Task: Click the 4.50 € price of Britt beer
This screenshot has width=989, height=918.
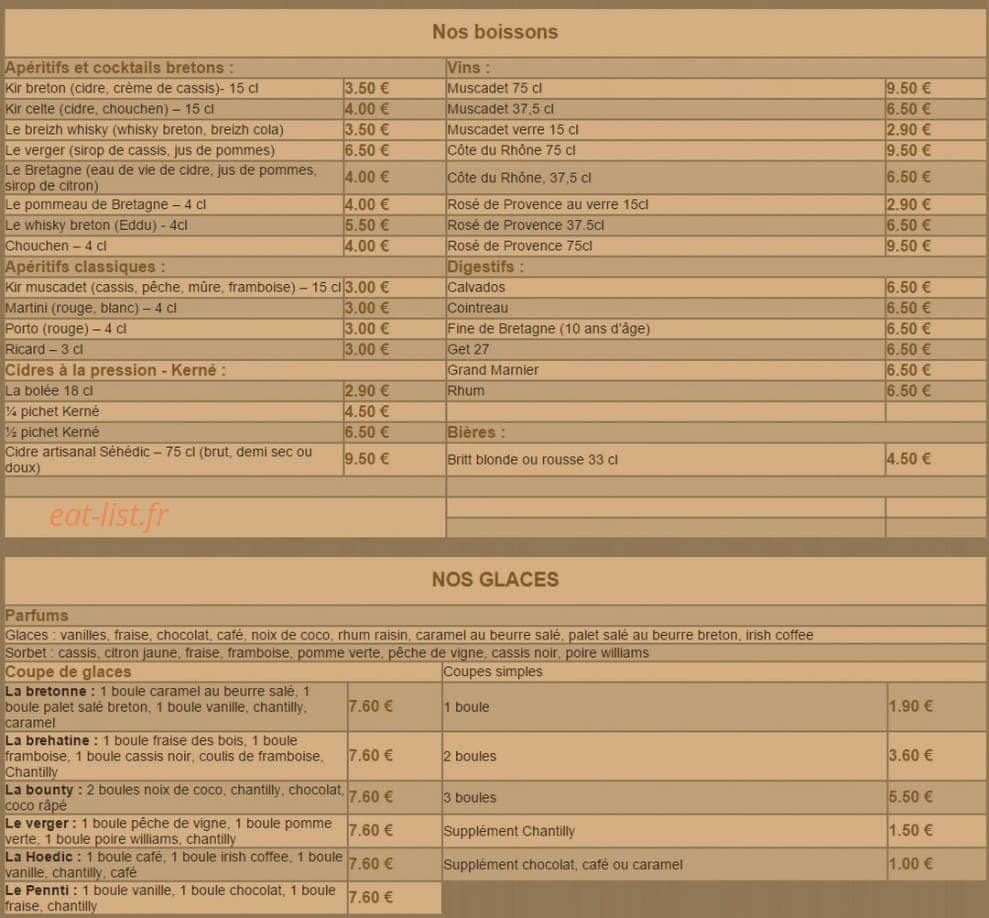Action: click(909, 459)
